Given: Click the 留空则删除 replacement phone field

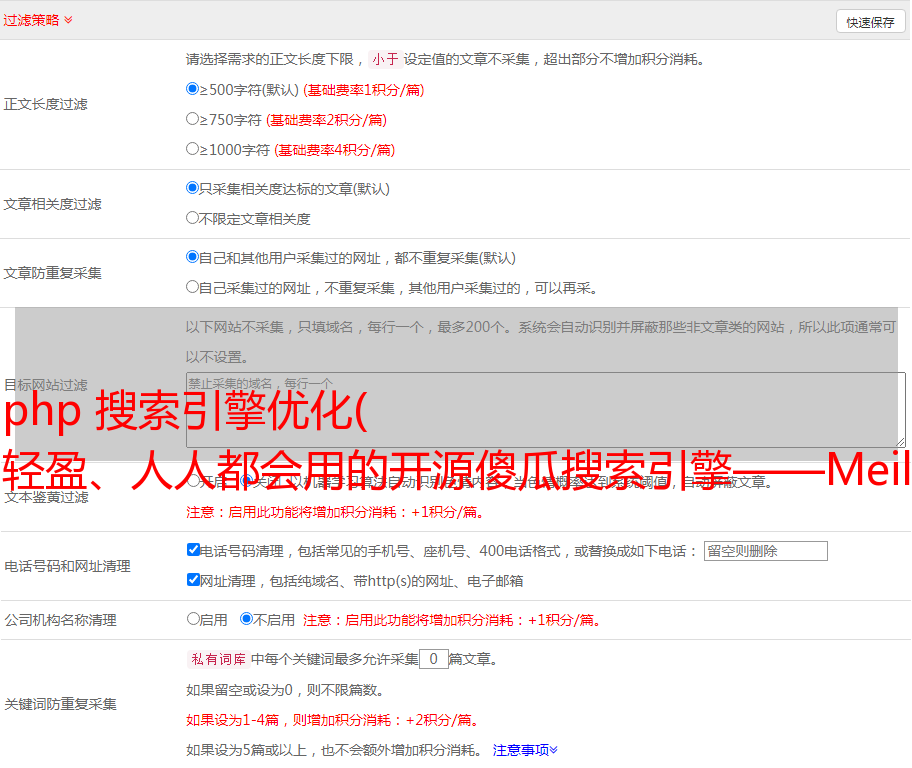Looking at the screenshot, I should click(765, 551).
